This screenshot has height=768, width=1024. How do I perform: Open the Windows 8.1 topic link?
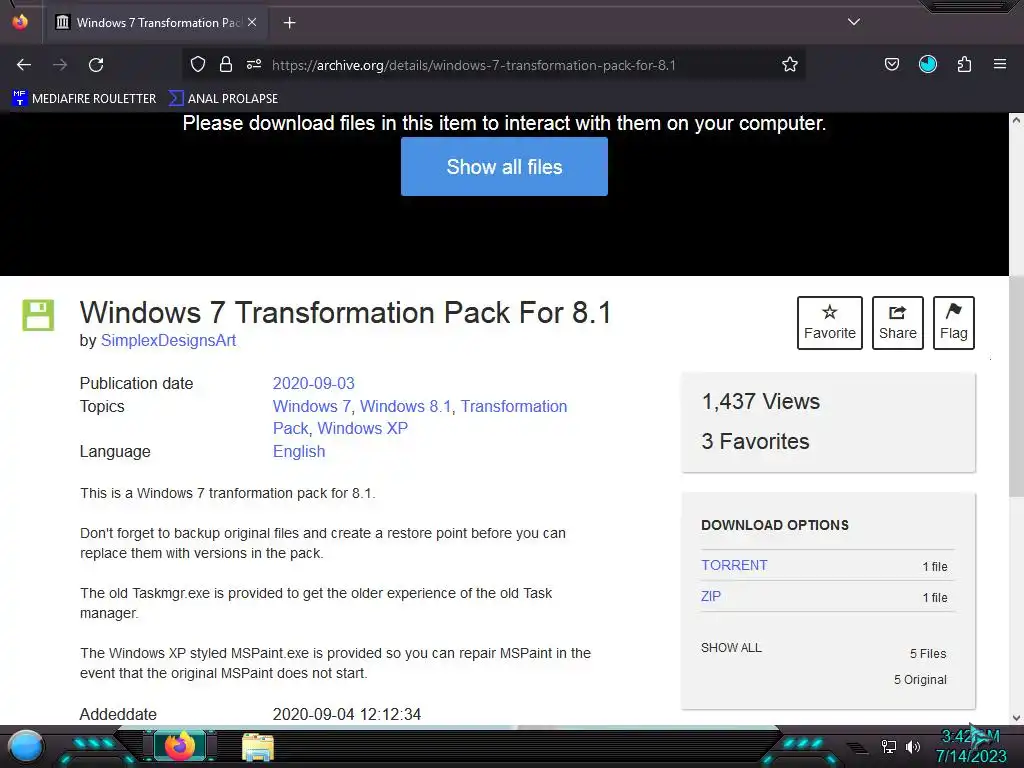point(406,406)
